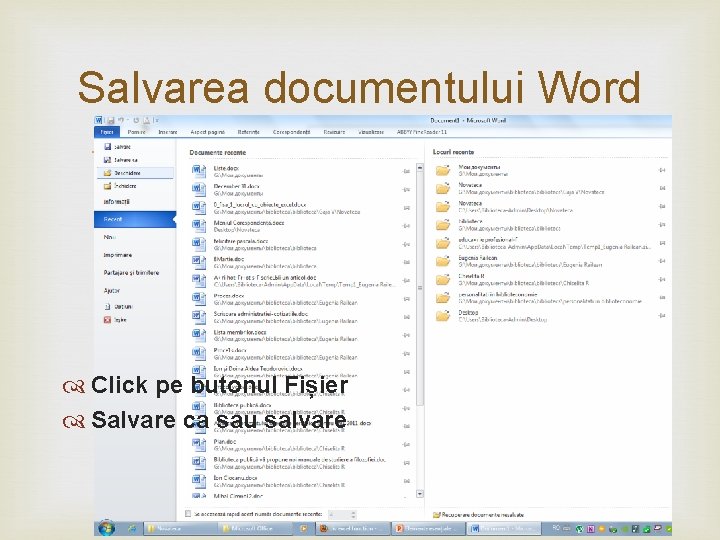This screenshot has width=720, height=540.
Task: Open the EMartie.doc document icon
Action: click(199, 262)
